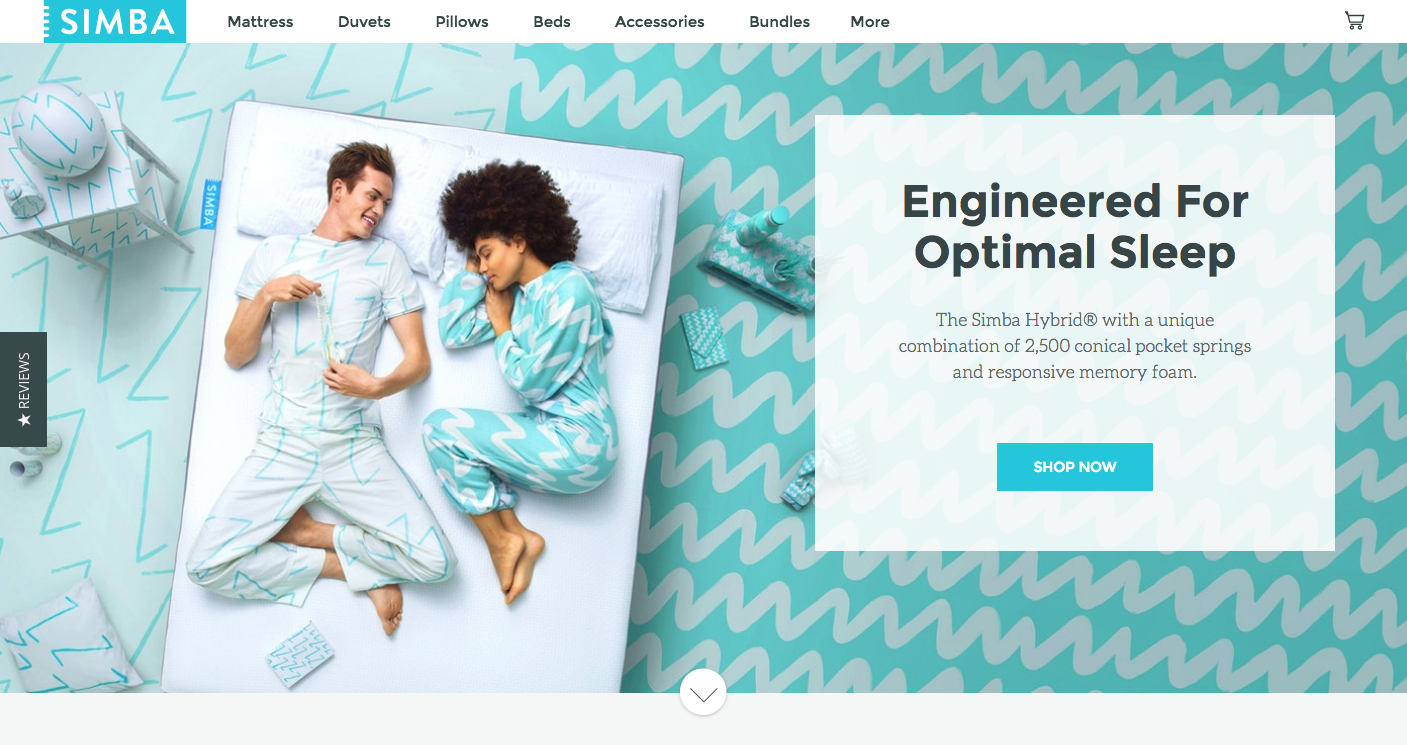Click the down-chevron circle below the hero banner
Screen dimensions: 1407x745
703,692
